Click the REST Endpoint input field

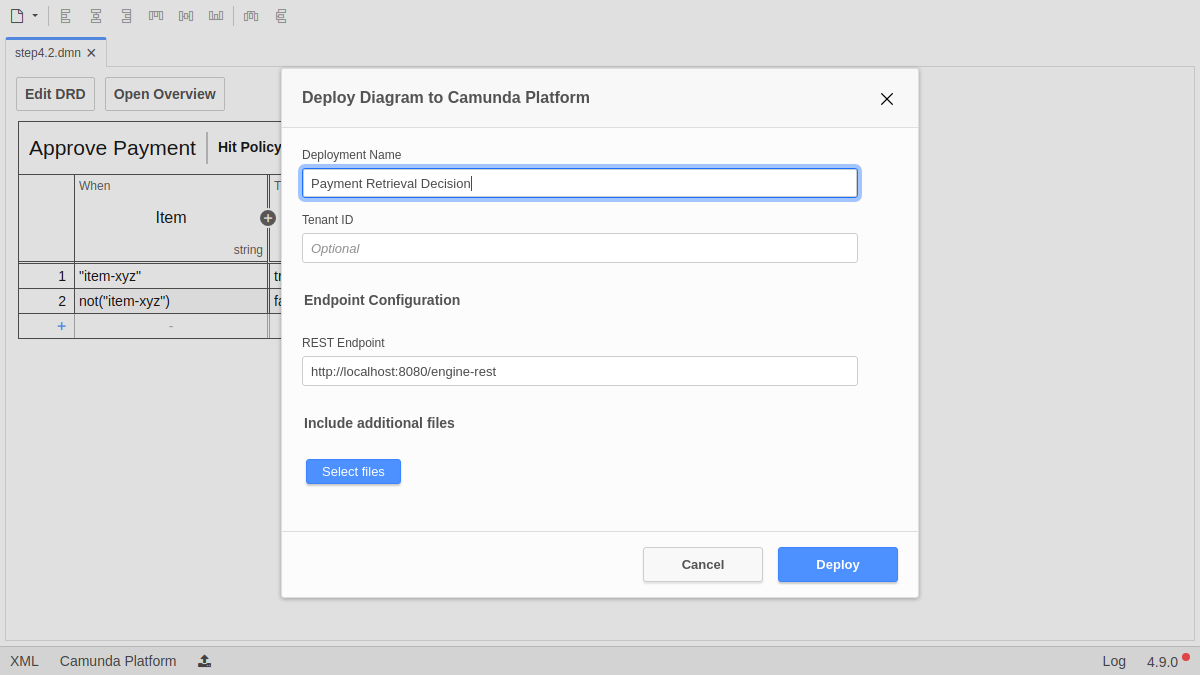pos(579,371)
